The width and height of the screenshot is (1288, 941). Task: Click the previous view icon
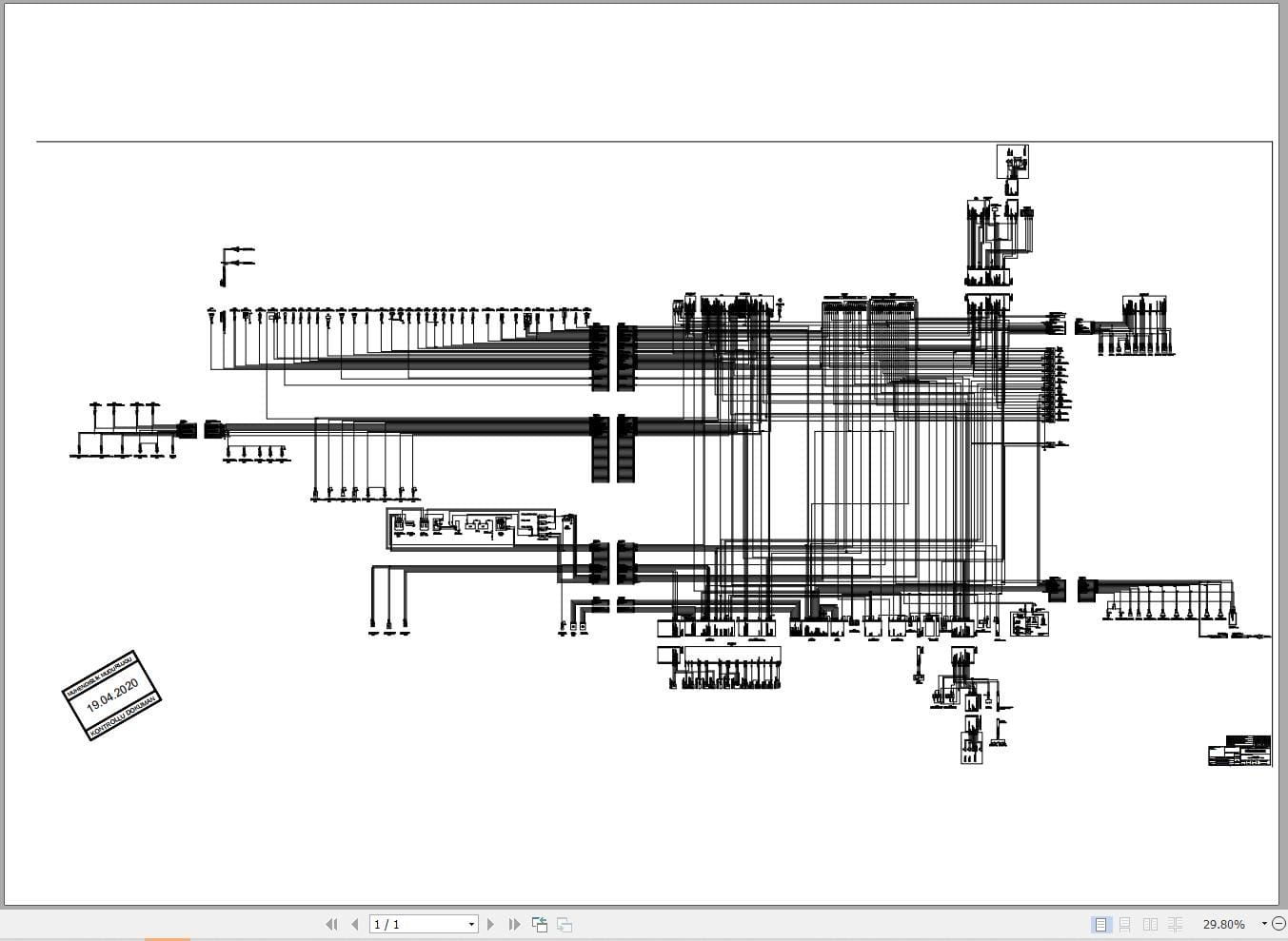[540, 924]
